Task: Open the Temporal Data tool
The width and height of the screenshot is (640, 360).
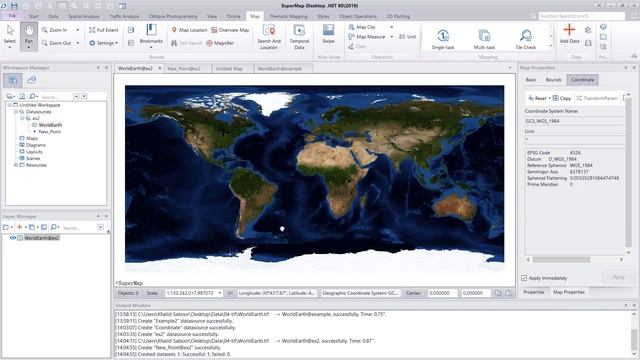Action: point(299,37)
